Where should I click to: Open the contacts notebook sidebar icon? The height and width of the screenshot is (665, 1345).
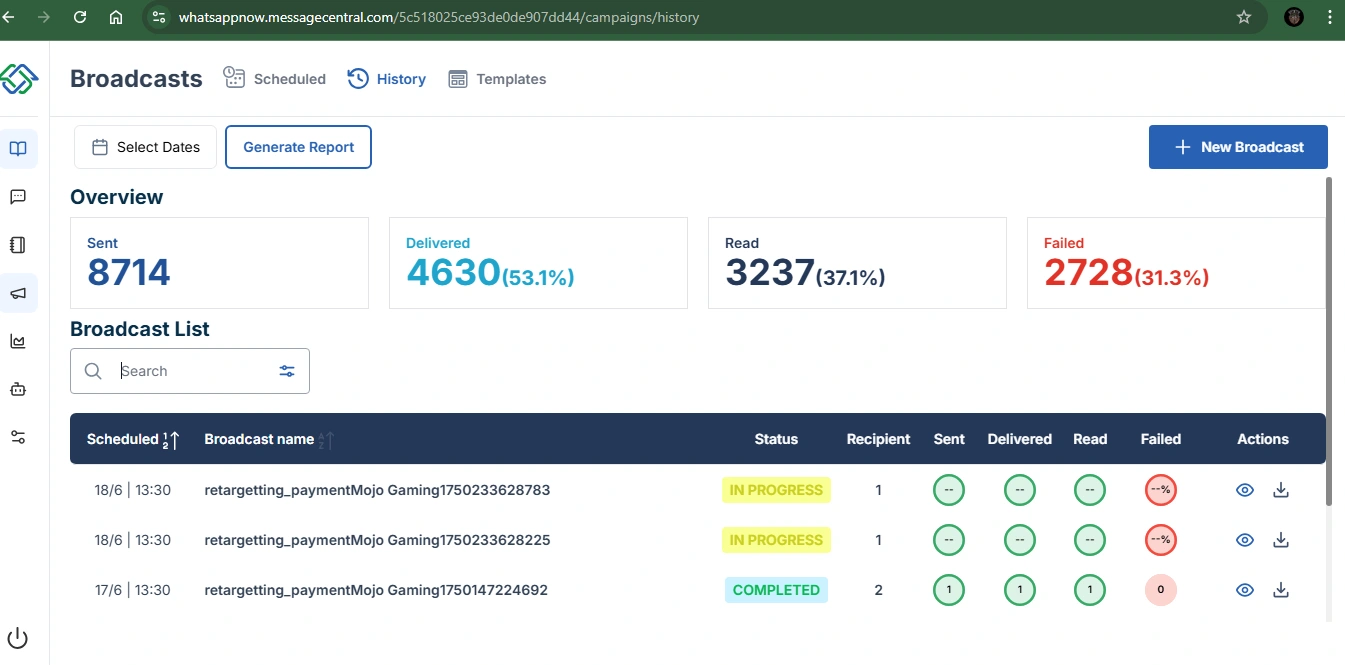pos(18,245)
